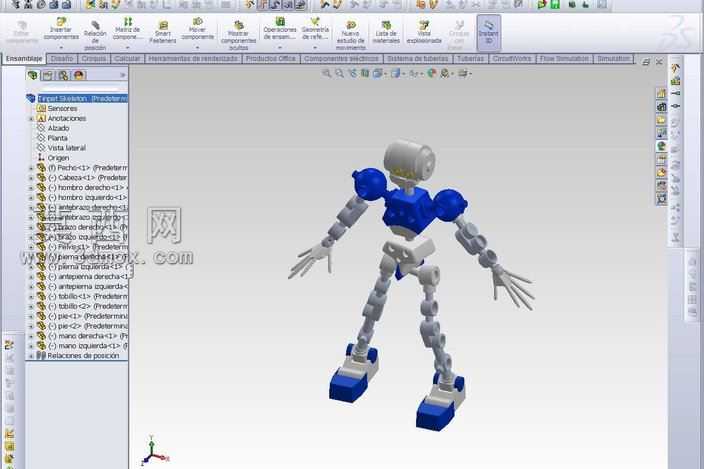Screen dimensions: 704x469
Task: Select the Relación de posición tool
Action: click(x=95, y=35)
